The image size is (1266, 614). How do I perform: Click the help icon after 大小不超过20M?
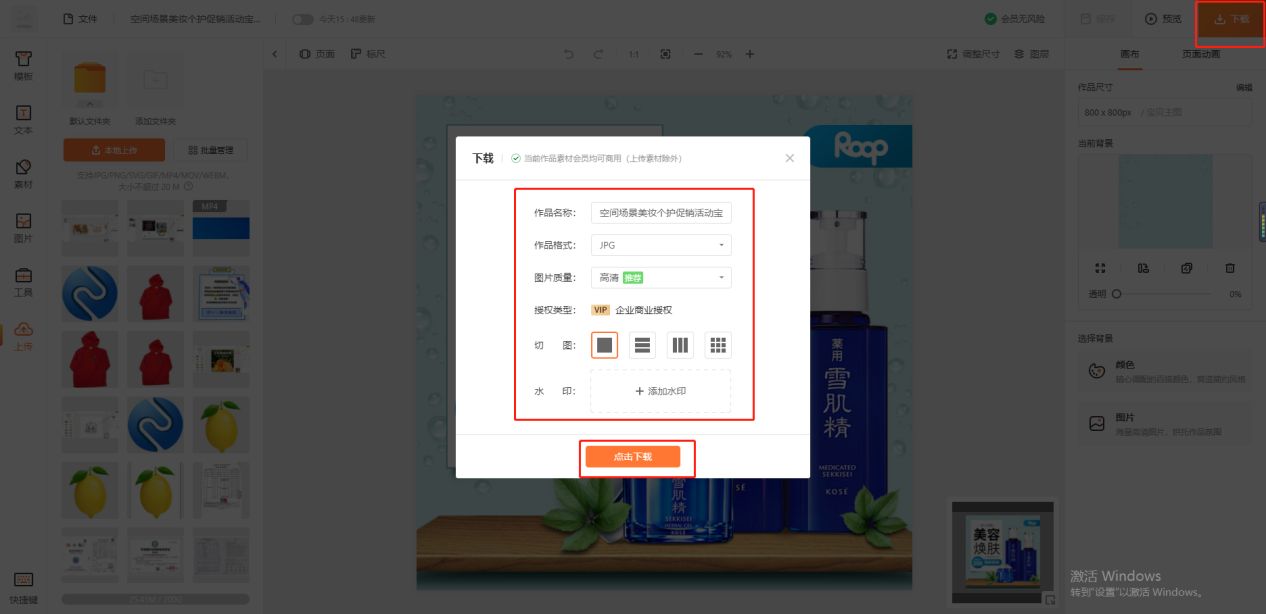pos(188,186)
